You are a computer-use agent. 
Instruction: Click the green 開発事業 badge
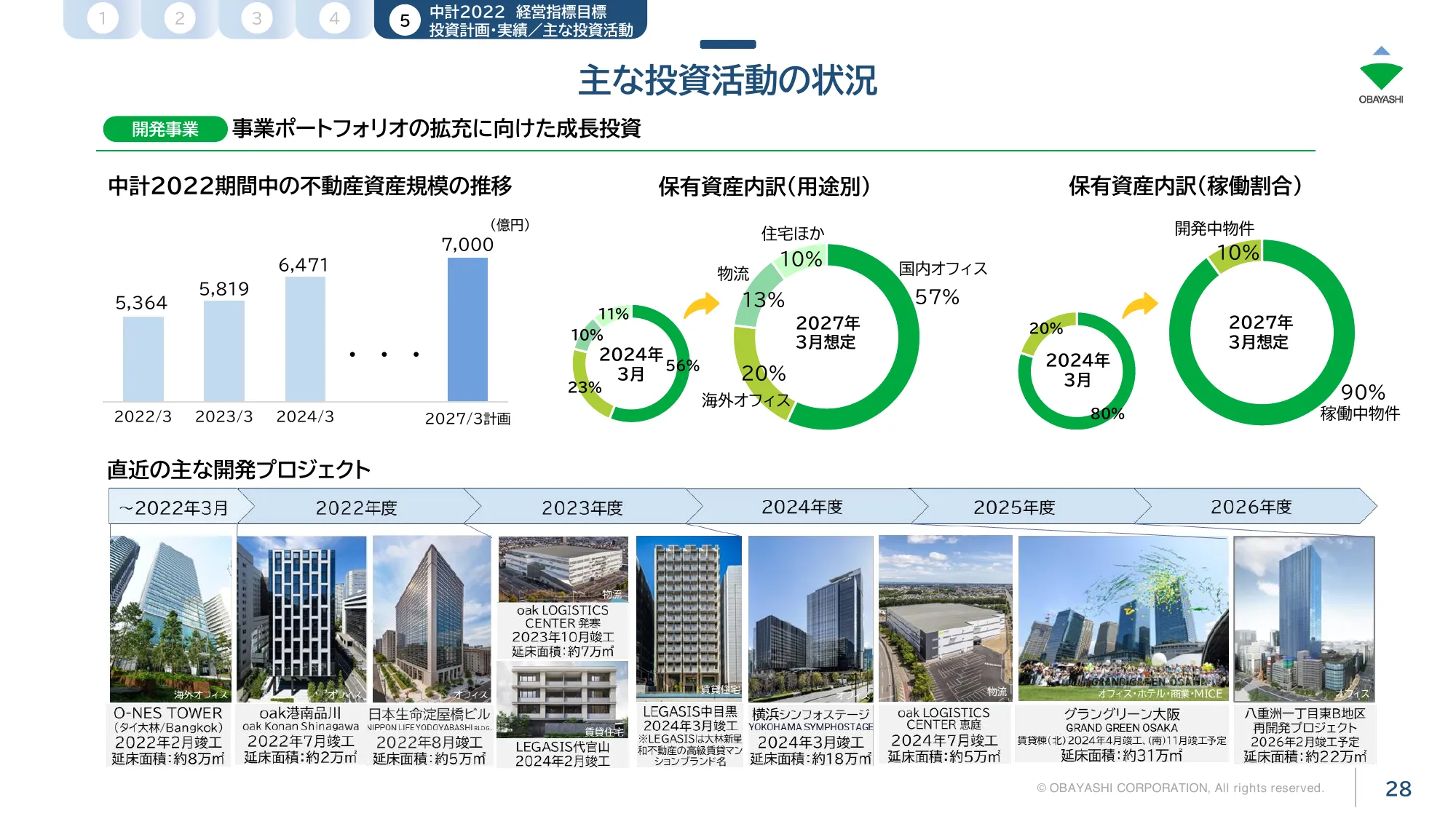point(165,129)
